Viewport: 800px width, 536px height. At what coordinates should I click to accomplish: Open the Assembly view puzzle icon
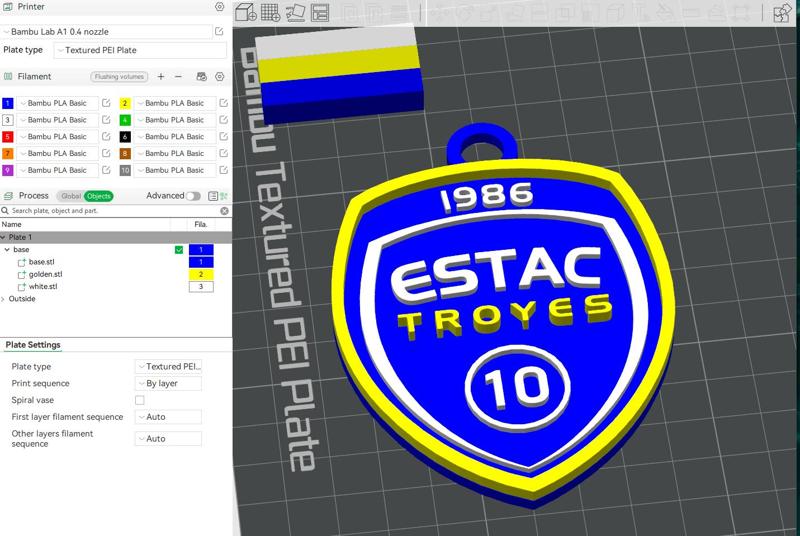pos(781,13)
